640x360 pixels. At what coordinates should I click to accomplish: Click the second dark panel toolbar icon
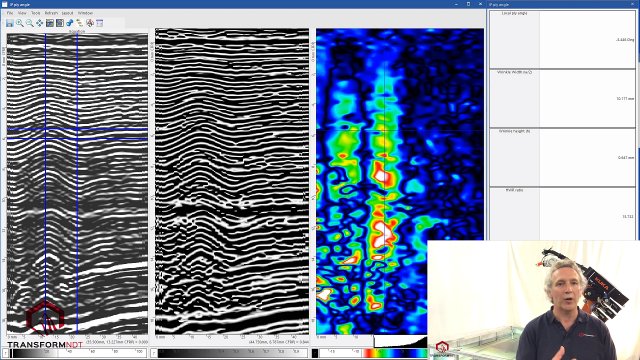(x=60, y=23)
